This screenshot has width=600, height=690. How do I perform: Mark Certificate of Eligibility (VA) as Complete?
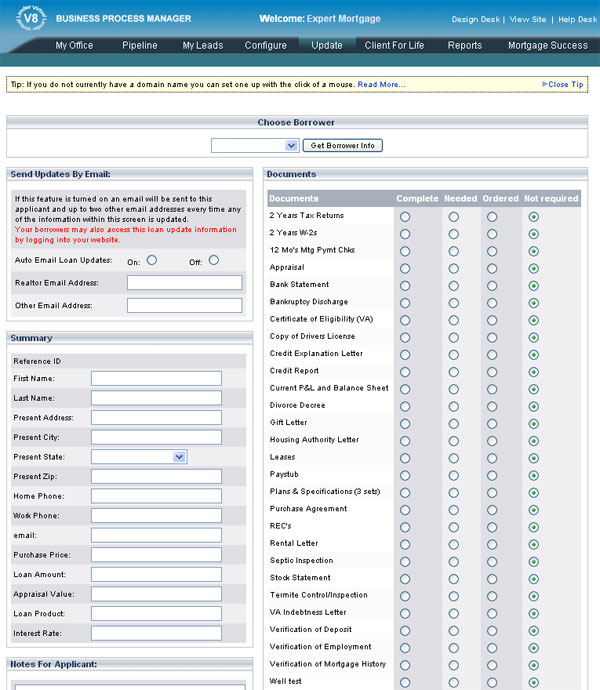405,320
